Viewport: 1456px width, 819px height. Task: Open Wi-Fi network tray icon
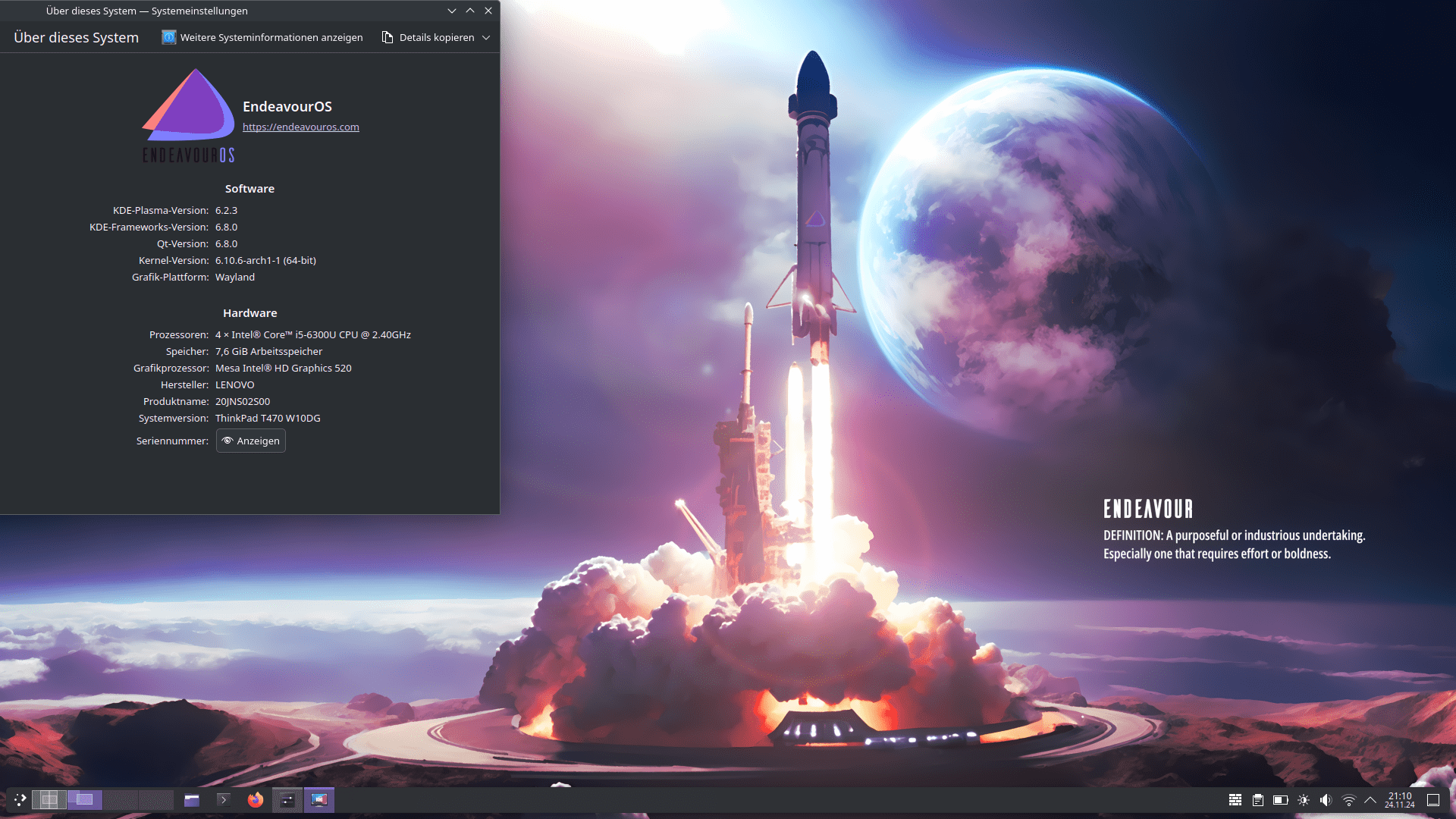pyautogui.click(x=1348, y=799)
